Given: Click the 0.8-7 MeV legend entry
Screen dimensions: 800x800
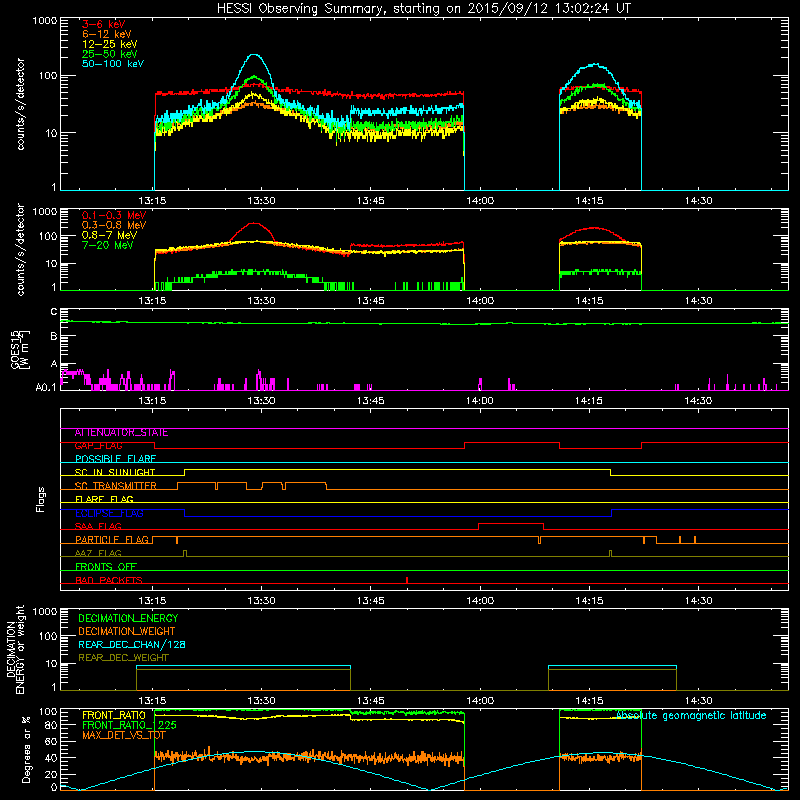Looking at the screenshot, I should coord(109,235).
